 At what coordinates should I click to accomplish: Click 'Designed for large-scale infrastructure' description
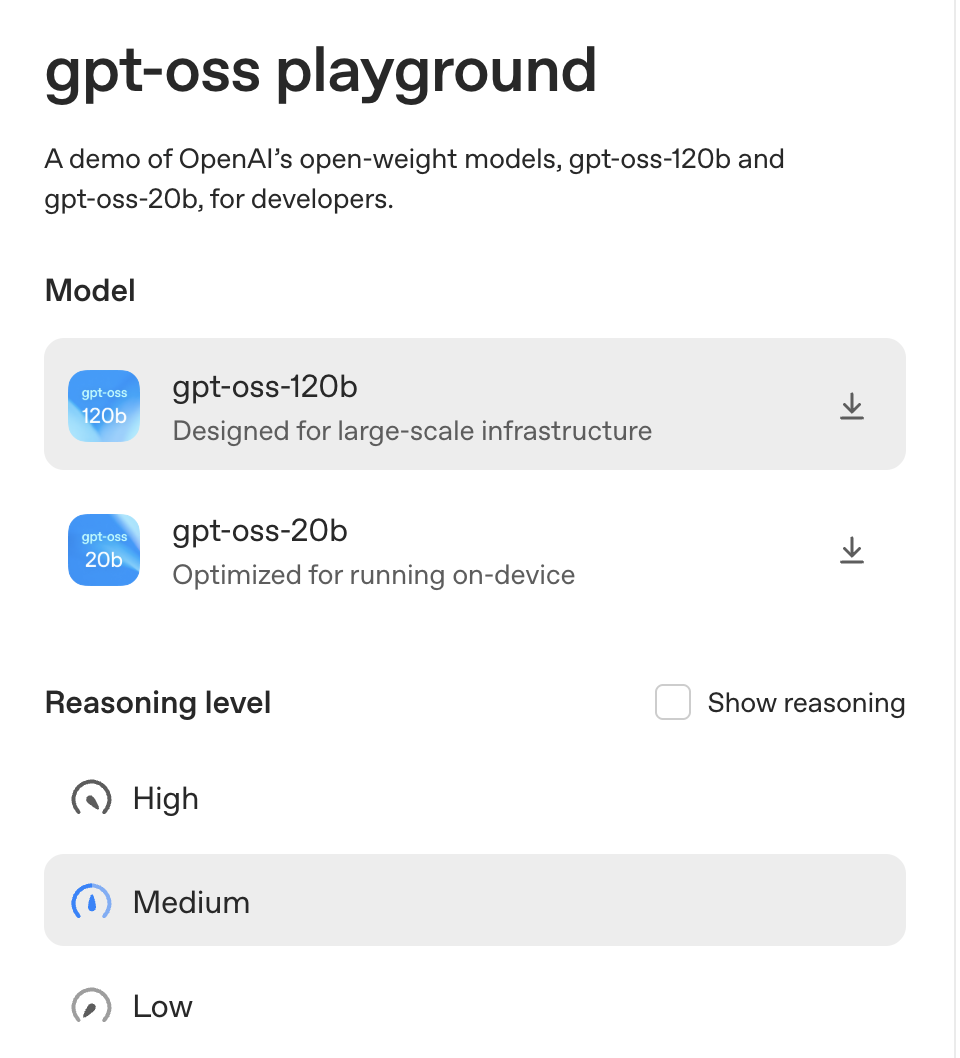(412, 431)
